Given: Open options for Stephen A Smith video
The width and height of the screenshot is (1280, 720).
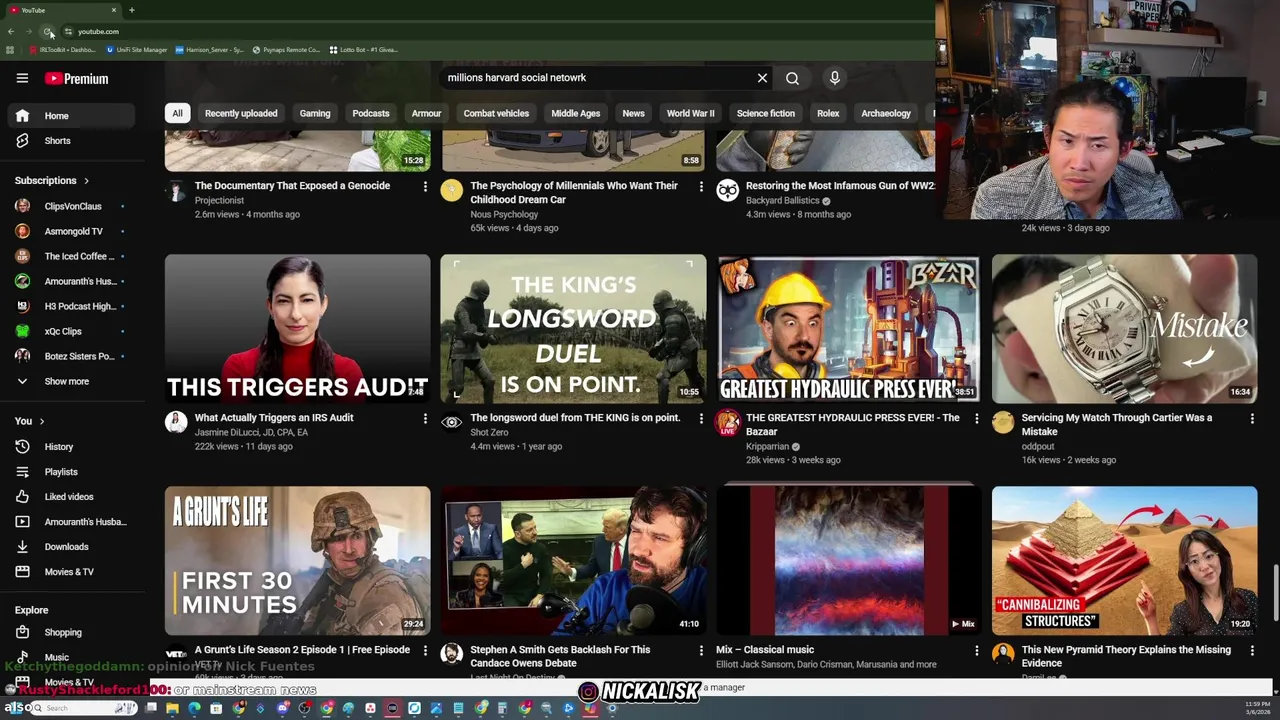Looking at the screenshot, I should [701, 651].
